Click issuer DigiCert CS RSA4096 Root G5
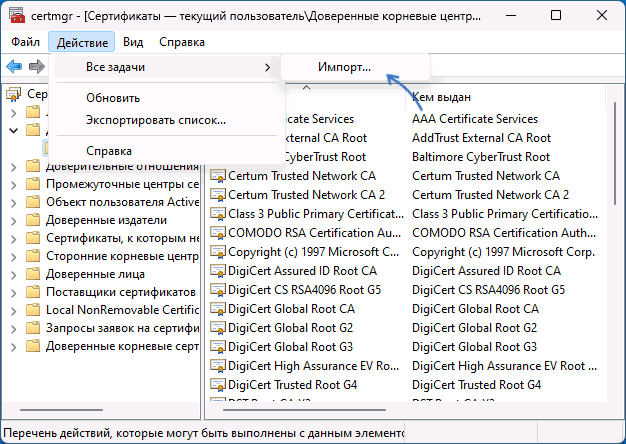The width and height of the screenshot is (626, 444). [x=488, y=290]
